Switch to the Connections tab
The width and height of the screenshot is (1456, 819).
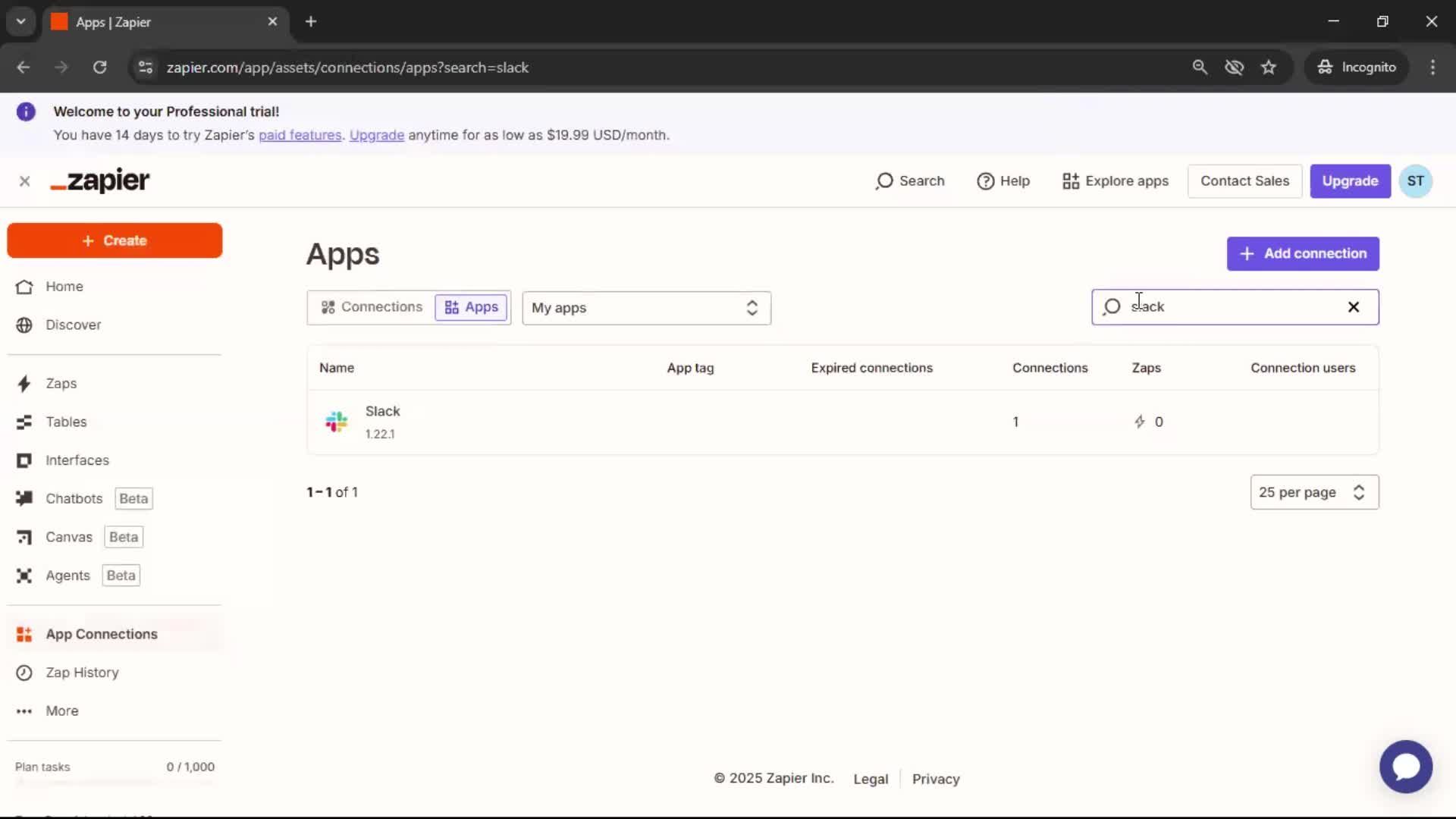372,307
